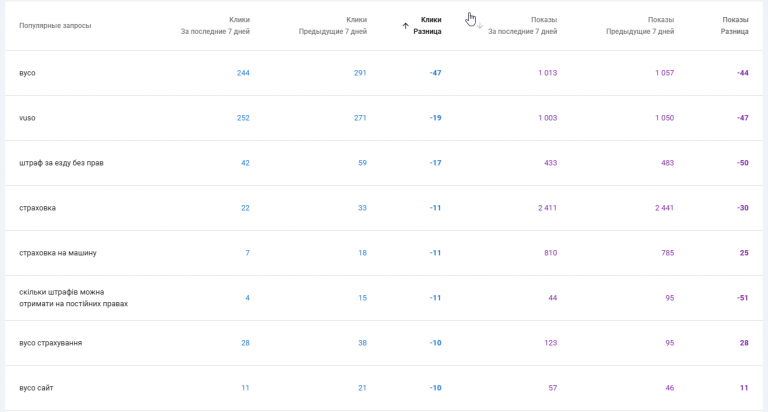Sort by Показы За последние 7 дней column
768x412 pixels.
point(523,25)
